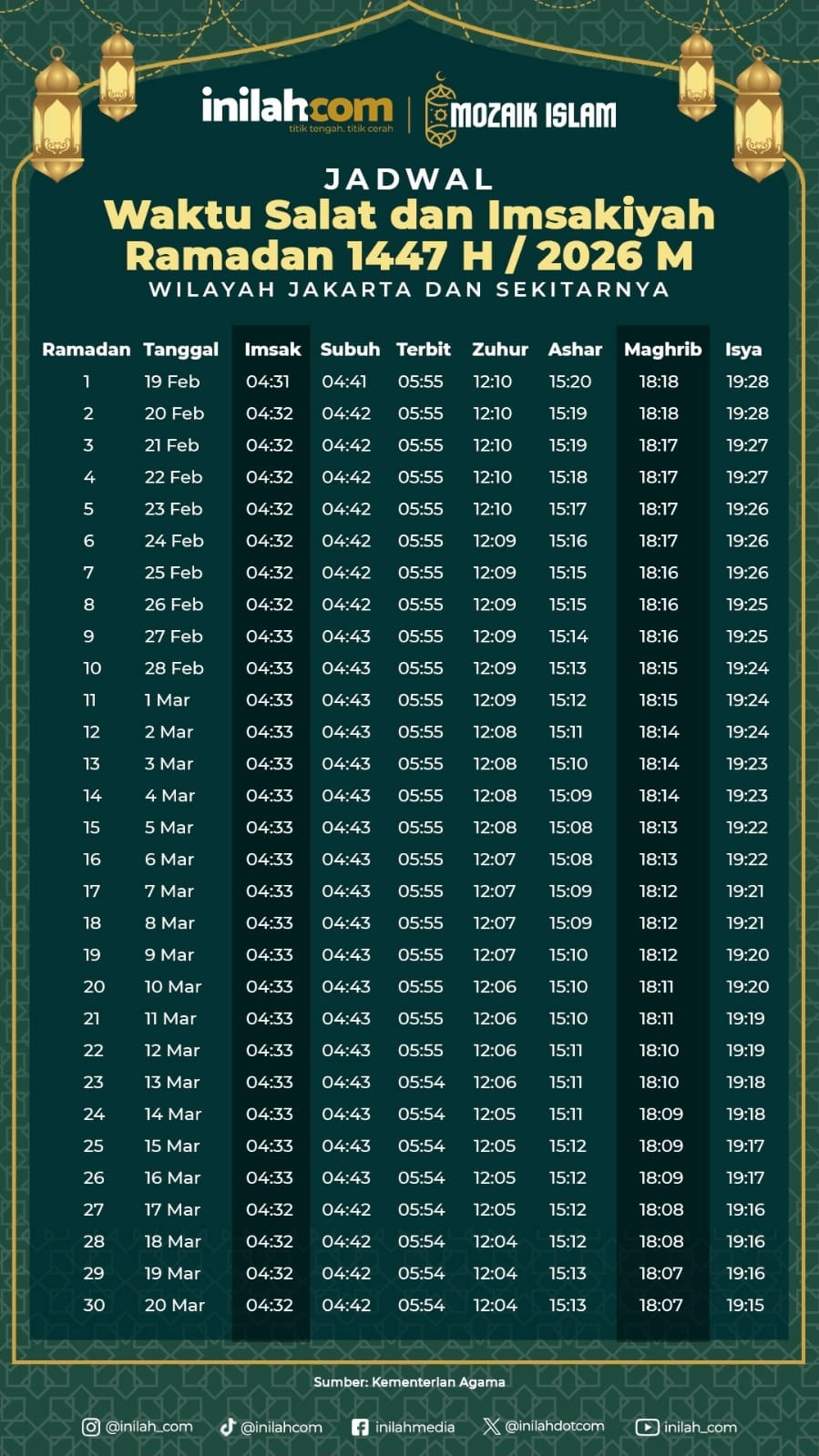Click the inilah.com logo
This screenshot has width=819, height=1456.
pyautogui.click(x=297, y=110)
